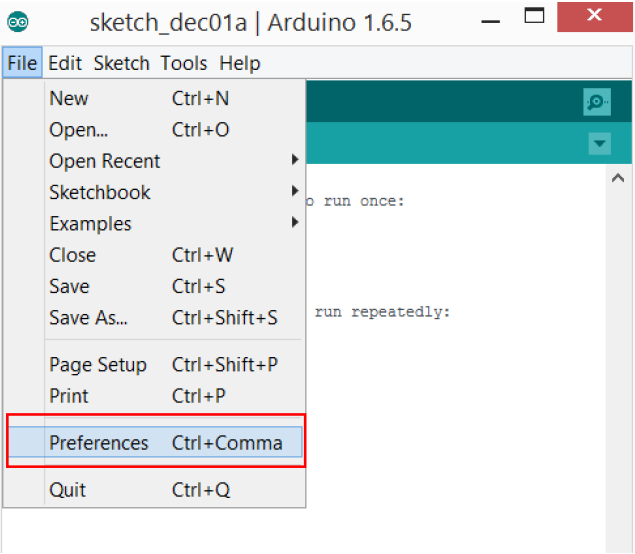Choose New in the File menu
This screenshot has height=554, width=635.
coord(69,98)
